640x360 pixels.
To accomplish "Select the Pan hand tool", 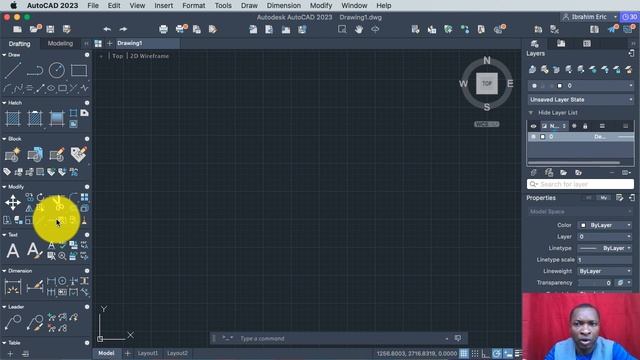I will pos(359,29).
